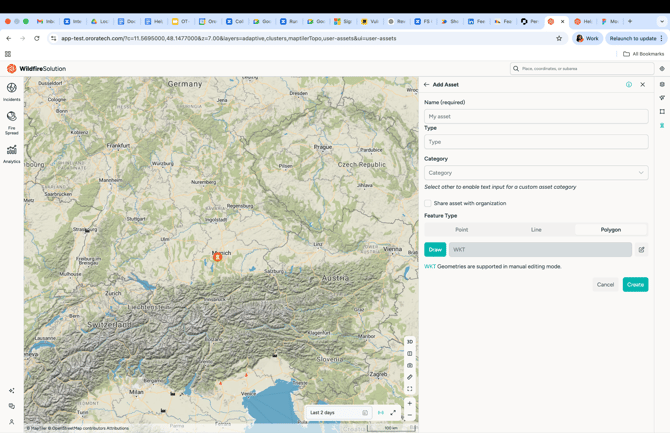The height and width of the screenshot is (433, 670).
Task: Expand the Category dropdown
Action: (x=536, y=173)
